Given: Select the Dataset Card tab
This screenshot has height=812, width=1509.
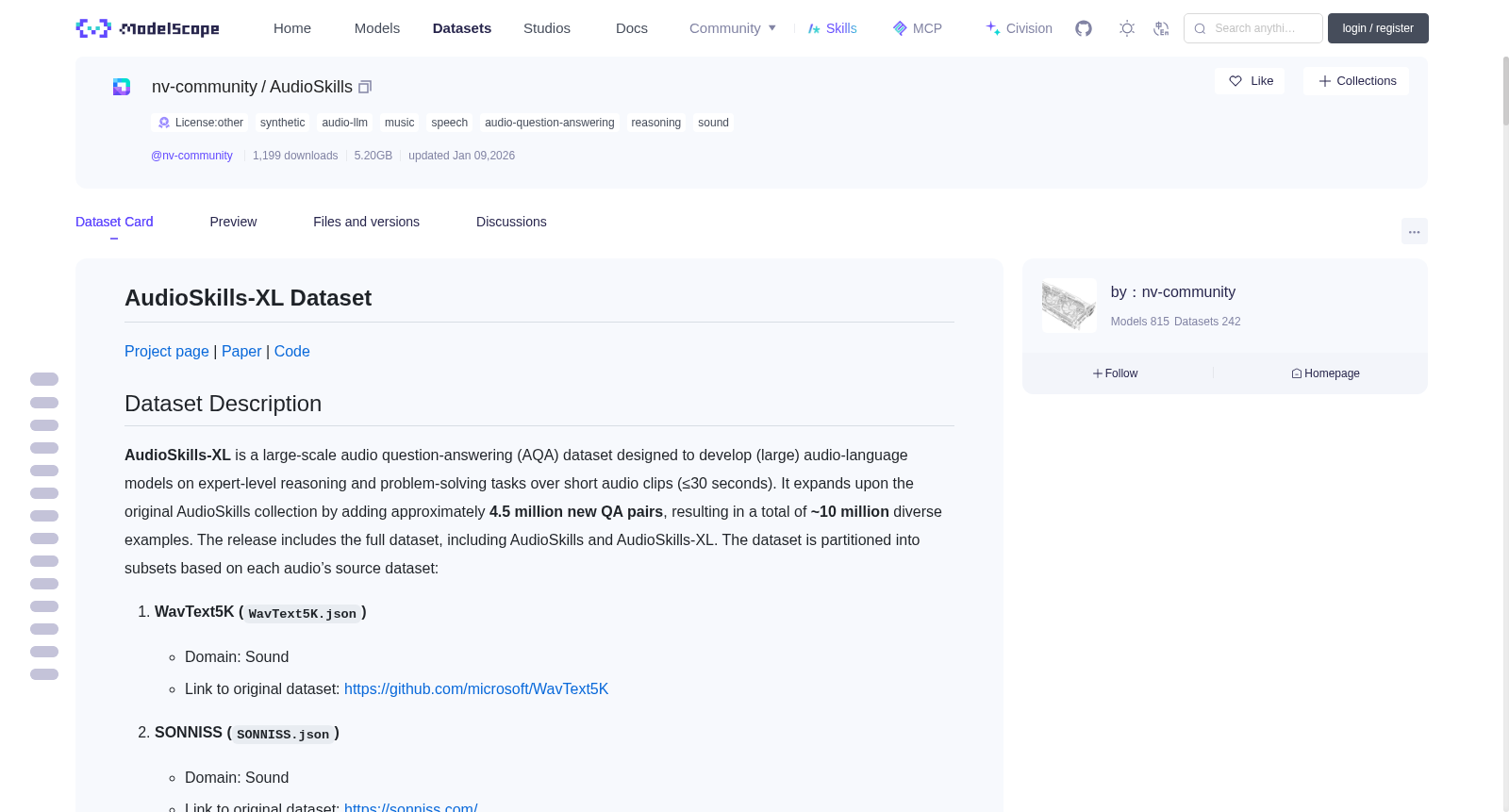Looking at the screenshot, I should point(114,222).
